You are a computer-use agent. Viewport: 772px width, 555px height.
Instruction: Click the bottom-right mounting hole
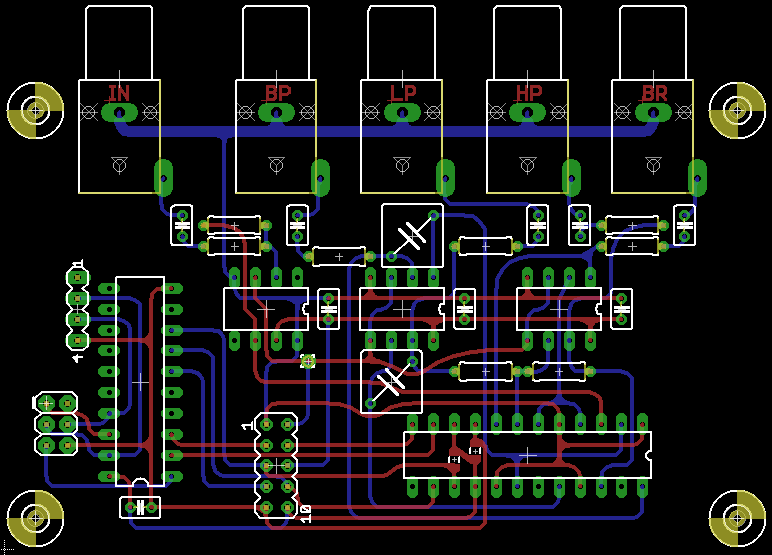point(737,518)
